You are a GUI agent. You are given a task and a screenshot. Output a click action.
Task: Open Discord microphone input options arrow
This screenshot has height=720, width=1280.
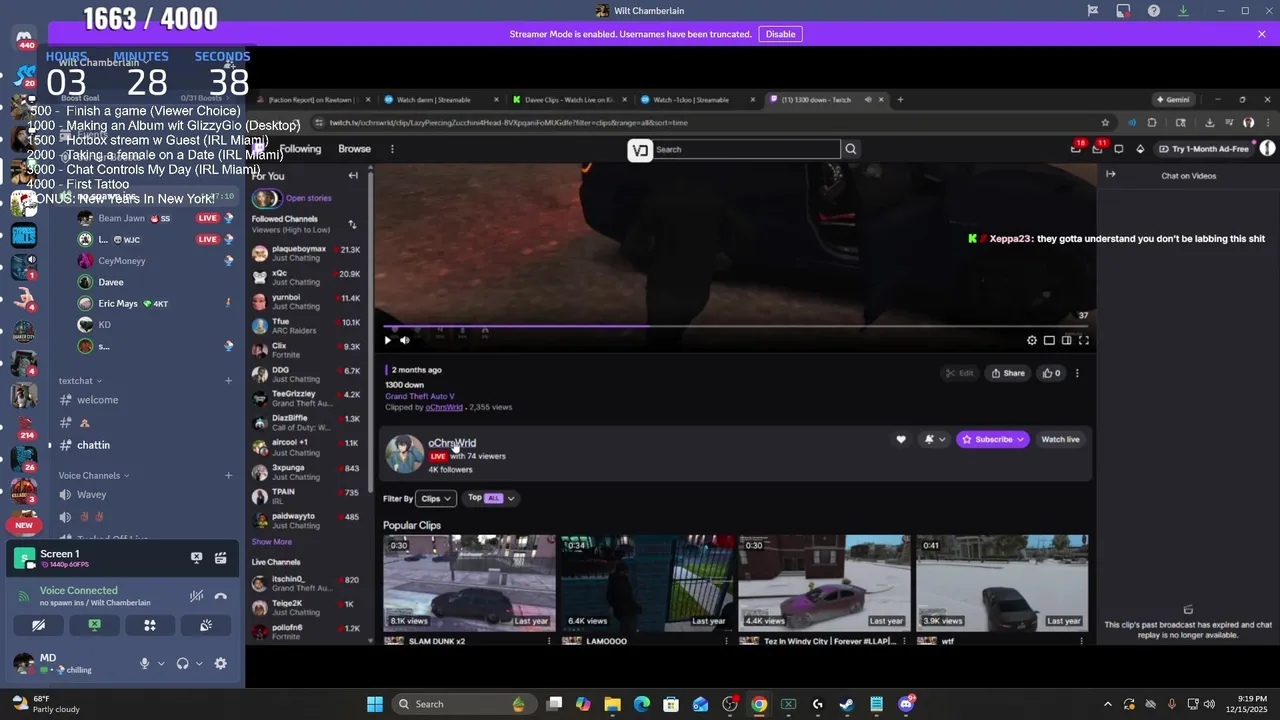pos(161,664)
